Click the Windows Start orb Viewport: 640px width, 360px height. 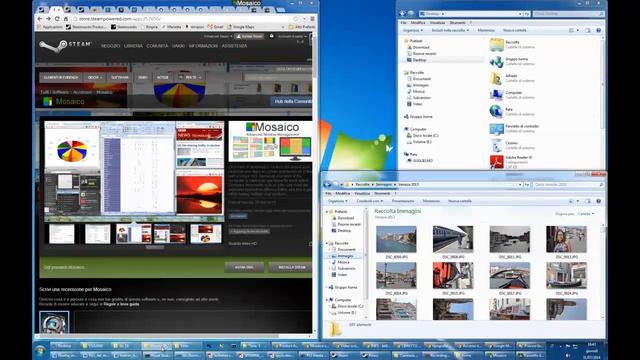coord(40,351)
